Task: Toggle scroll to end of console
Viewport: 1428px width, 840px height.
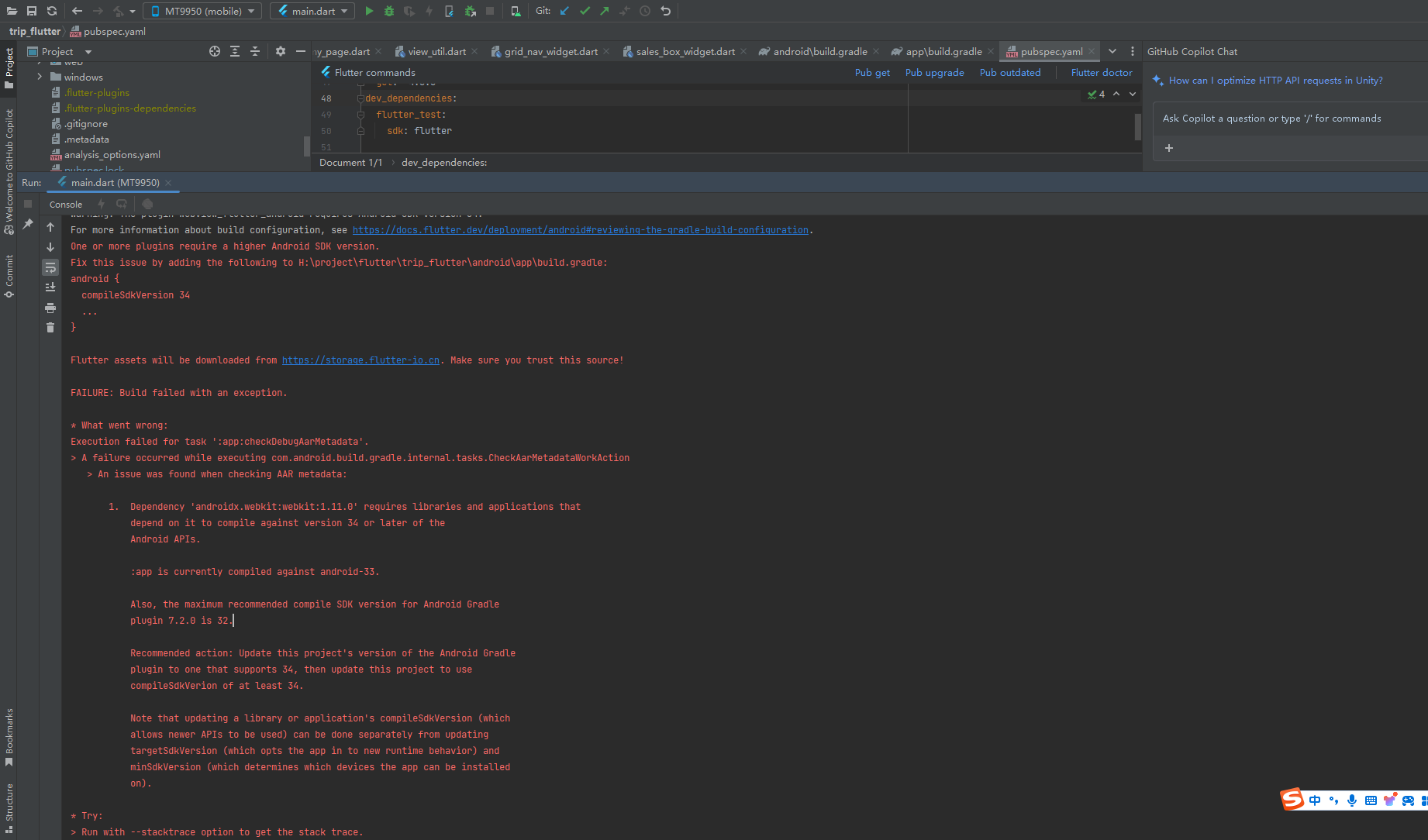Action: click(x=50, y=287)
